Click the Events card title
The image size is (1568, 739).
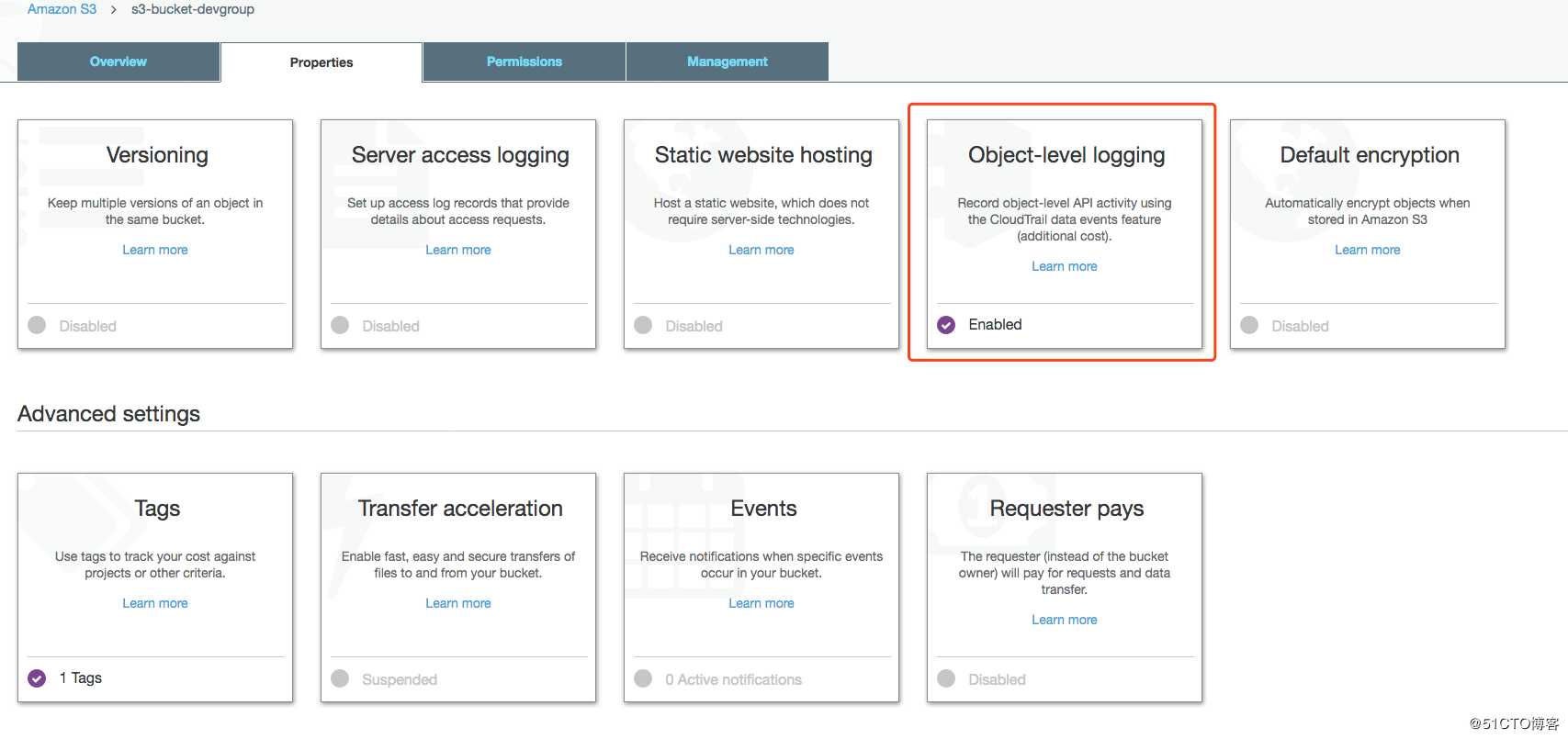click(x=763, y=509)
